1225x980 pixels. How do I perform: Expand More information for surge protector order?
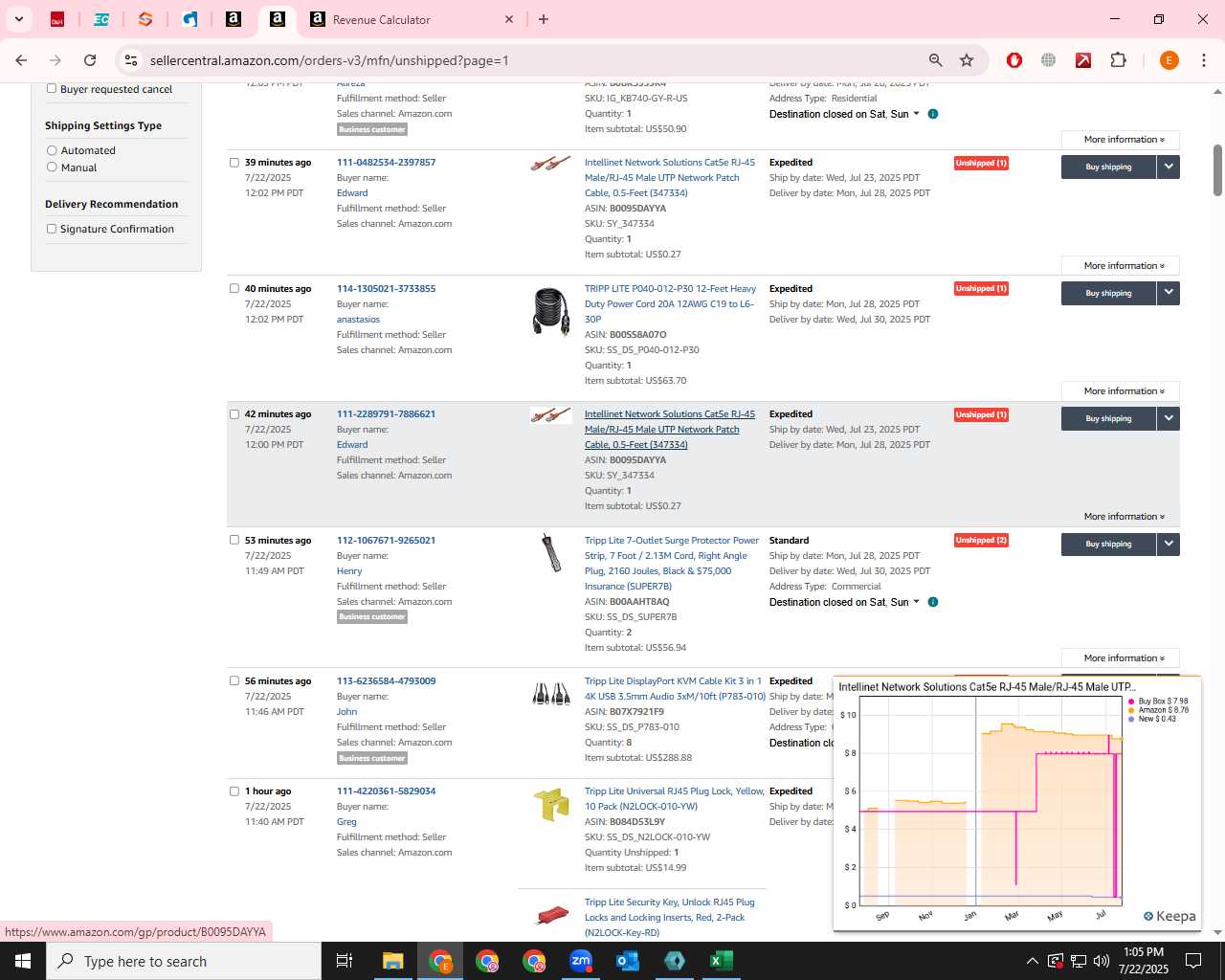coord(1121,658)
